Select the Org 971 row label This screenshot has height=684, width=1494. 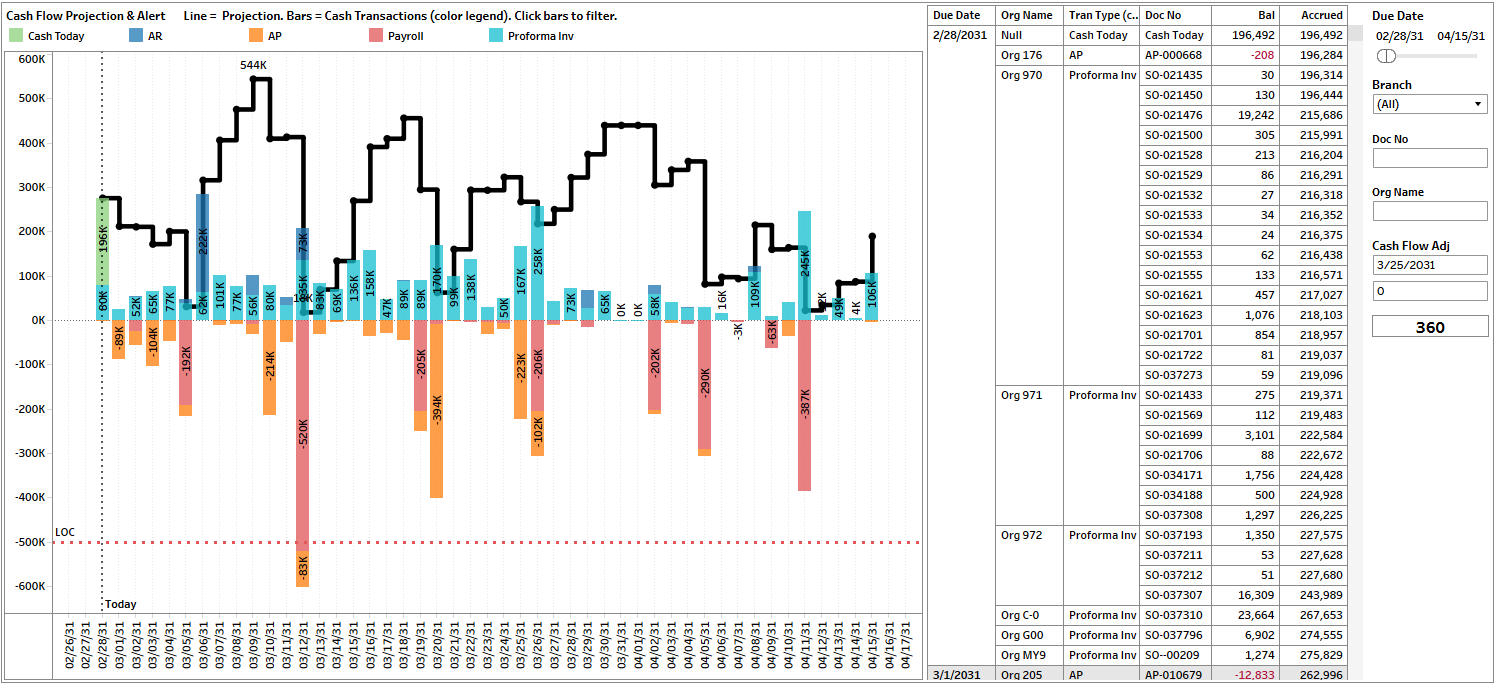[x=1021, y=395]
